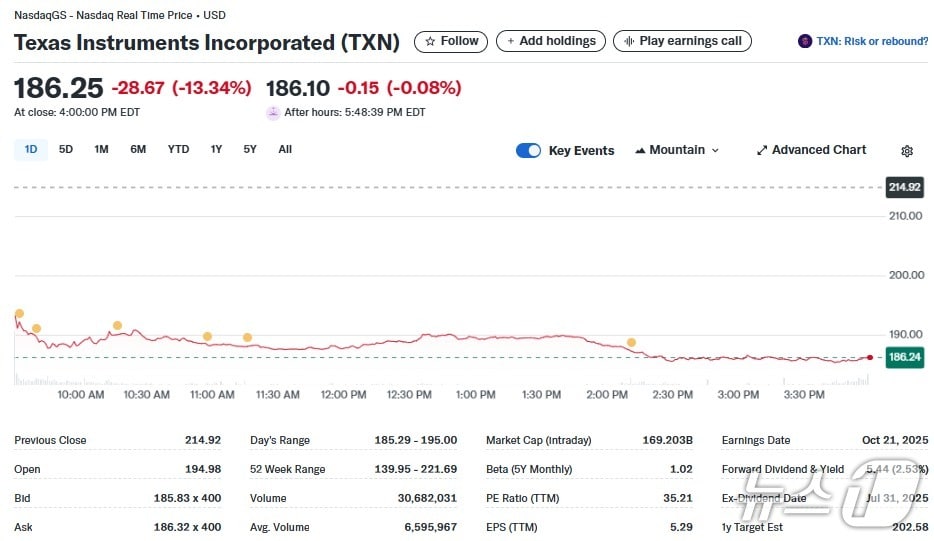Open chart settings gear icon

(x=907, y=151)
